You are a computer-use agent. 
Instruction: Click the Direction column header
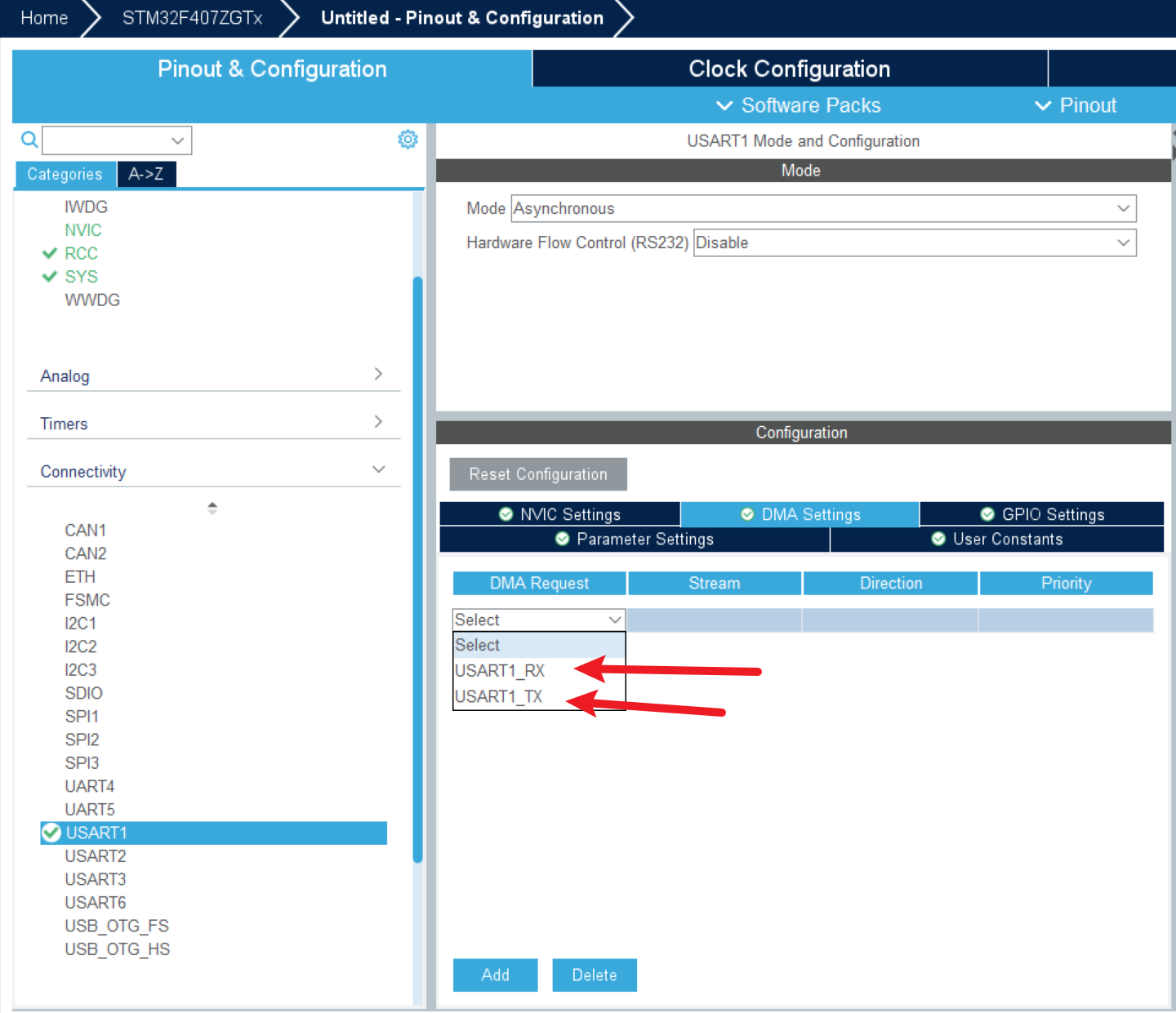891,583
